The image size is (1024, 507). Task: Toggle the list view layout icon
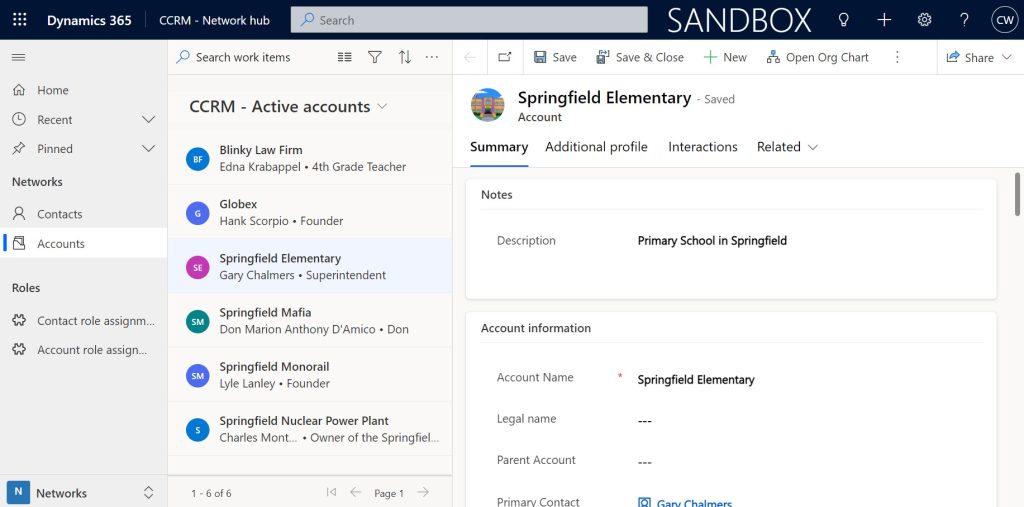point(345,58)
